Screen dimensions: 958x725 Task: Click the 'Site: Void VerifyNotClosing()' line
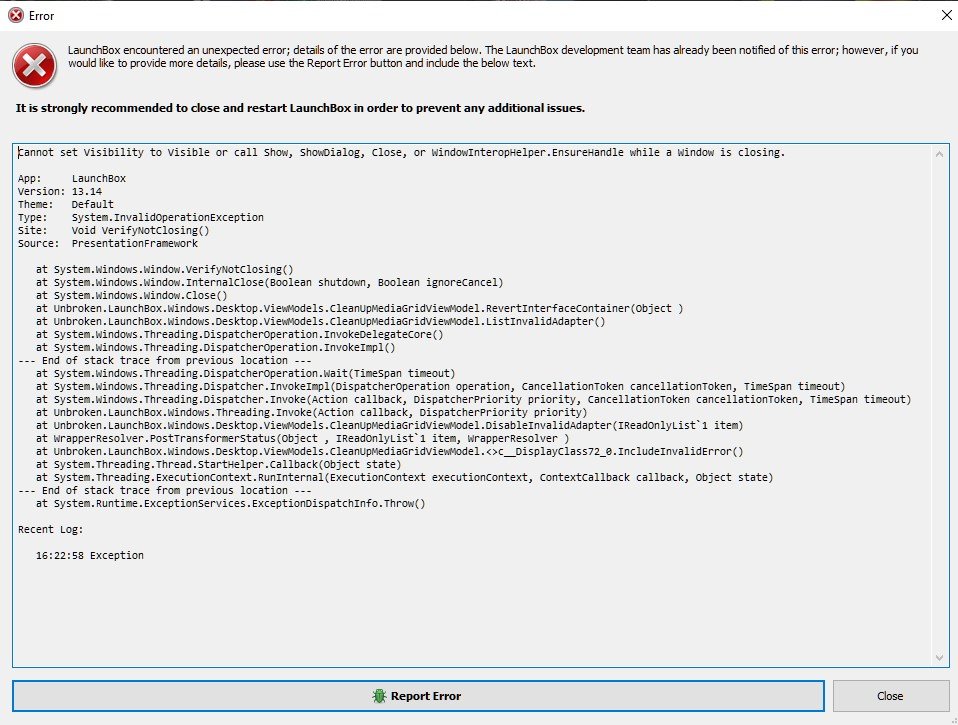tap(114, 230)
